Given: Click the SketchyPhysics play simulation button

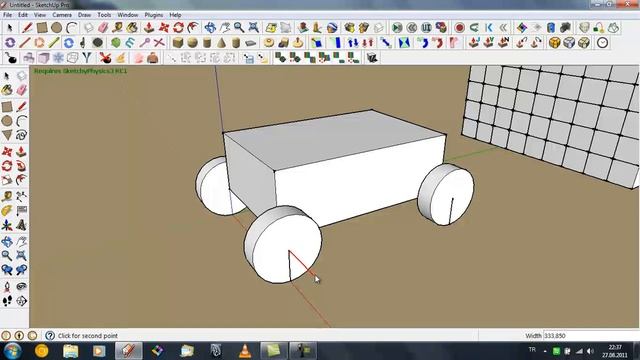Looking at the screenshot, I should (397, 28).
